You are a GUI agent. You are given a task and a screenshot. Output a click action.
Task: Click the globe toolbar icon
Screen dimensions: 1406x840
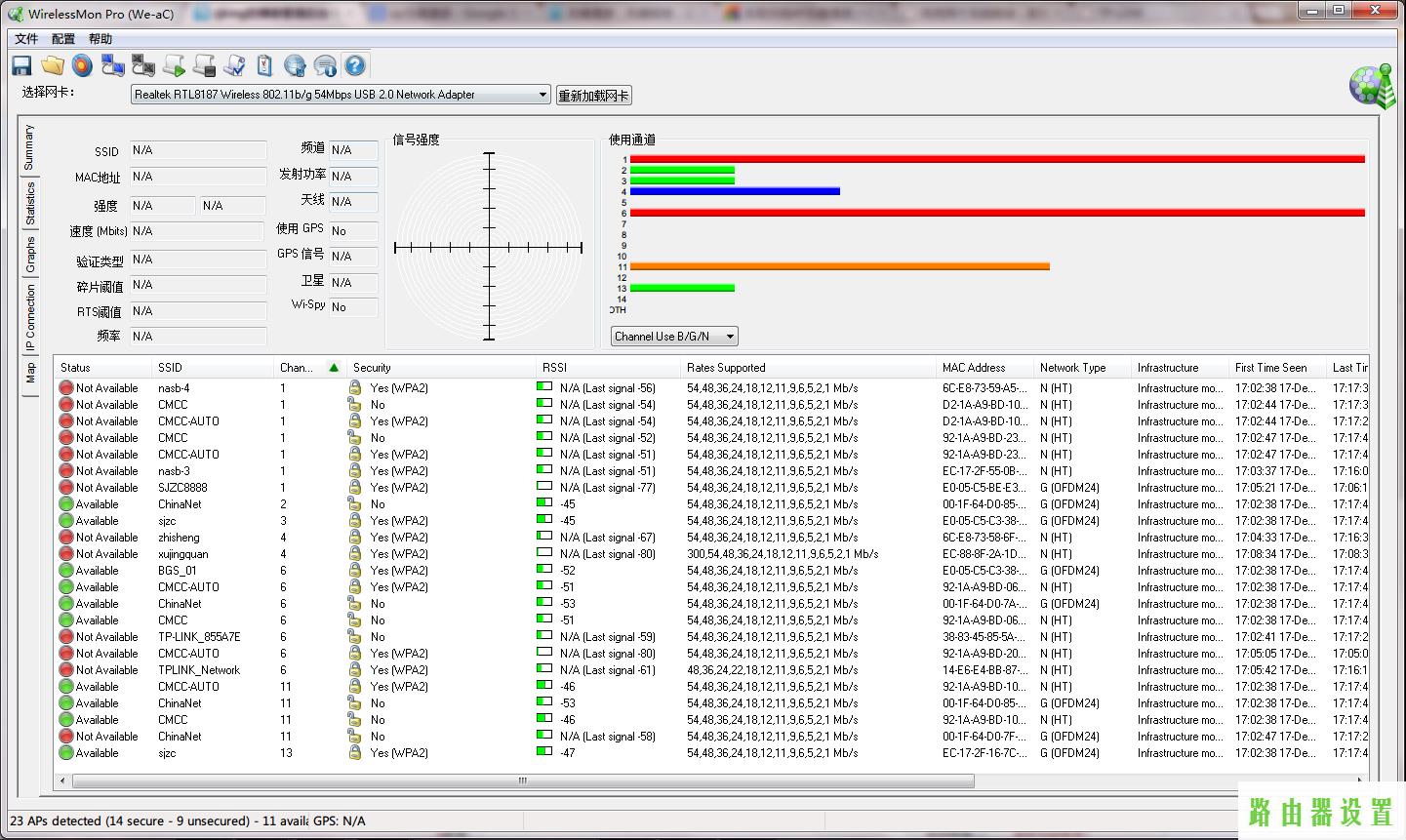(295, 65)
